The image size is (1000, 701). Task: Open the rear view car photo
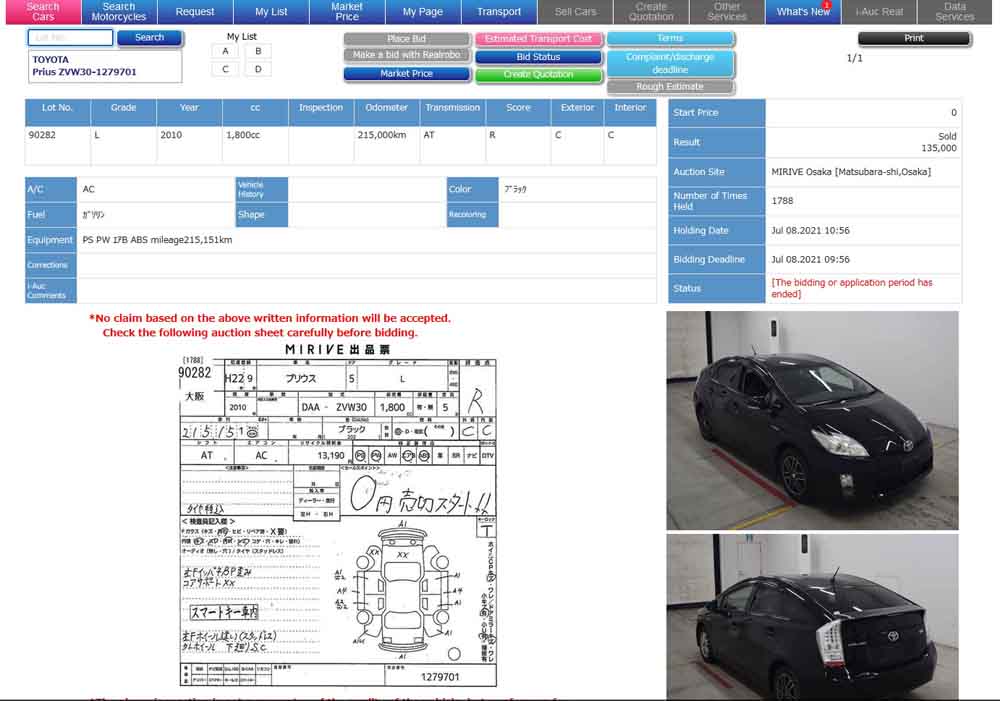click(812, 617)
